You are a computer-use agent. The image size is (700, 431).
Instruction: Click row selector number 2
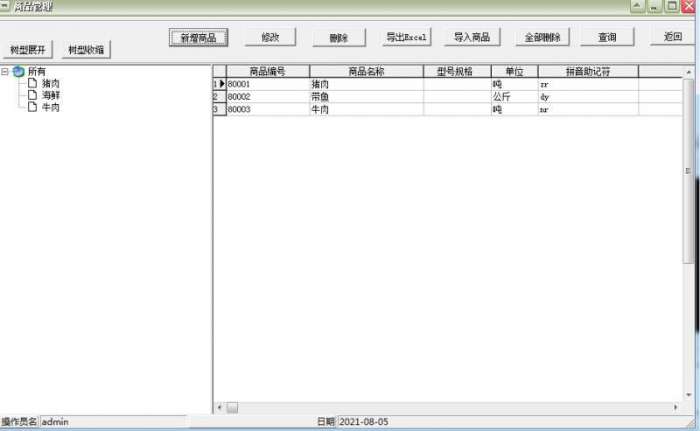point(219,96)
